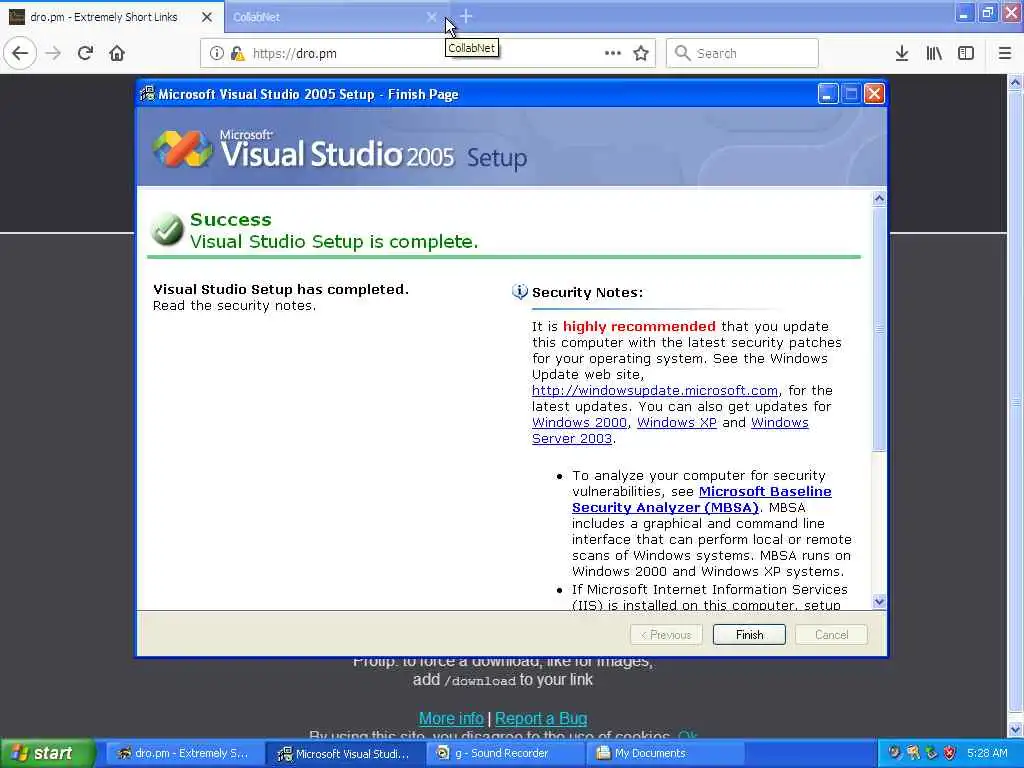This screenshot has width=1024, height=768.
Task: Click the first system tray icon
Action: point(894,753)
